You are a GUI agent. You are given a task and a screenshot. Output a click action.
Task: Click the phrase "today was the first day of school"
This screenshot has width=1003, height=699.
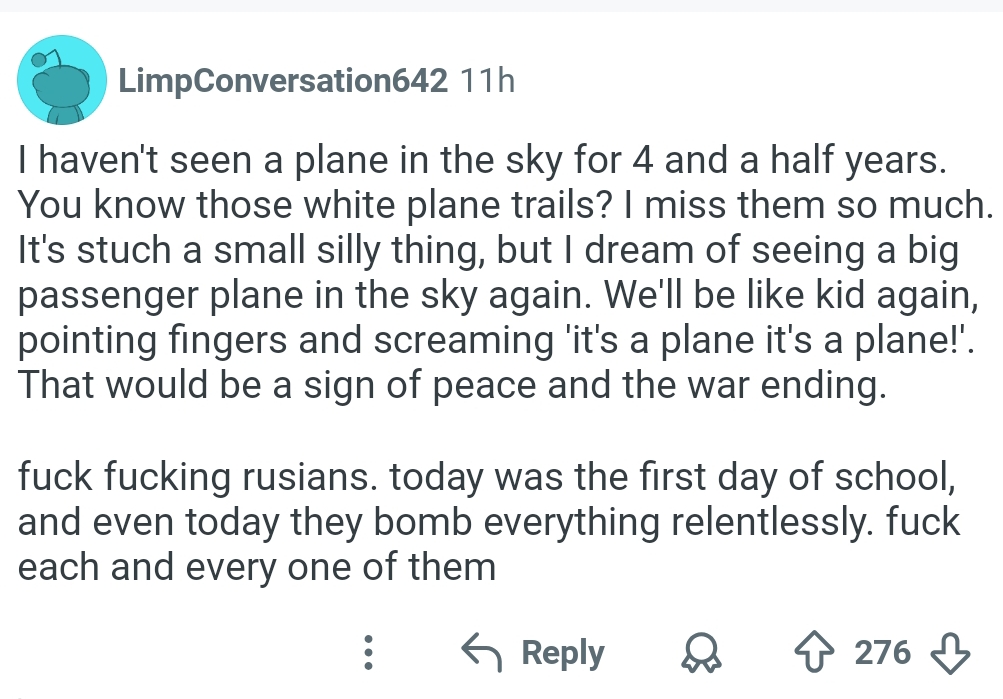point(672,476)
